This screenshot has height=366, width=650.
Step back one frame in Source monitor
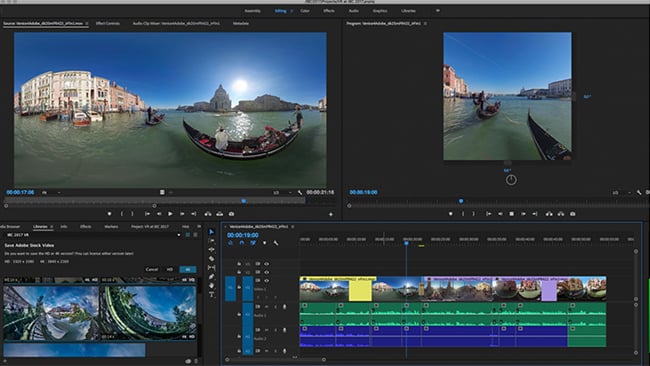click(x=159, y=214)
